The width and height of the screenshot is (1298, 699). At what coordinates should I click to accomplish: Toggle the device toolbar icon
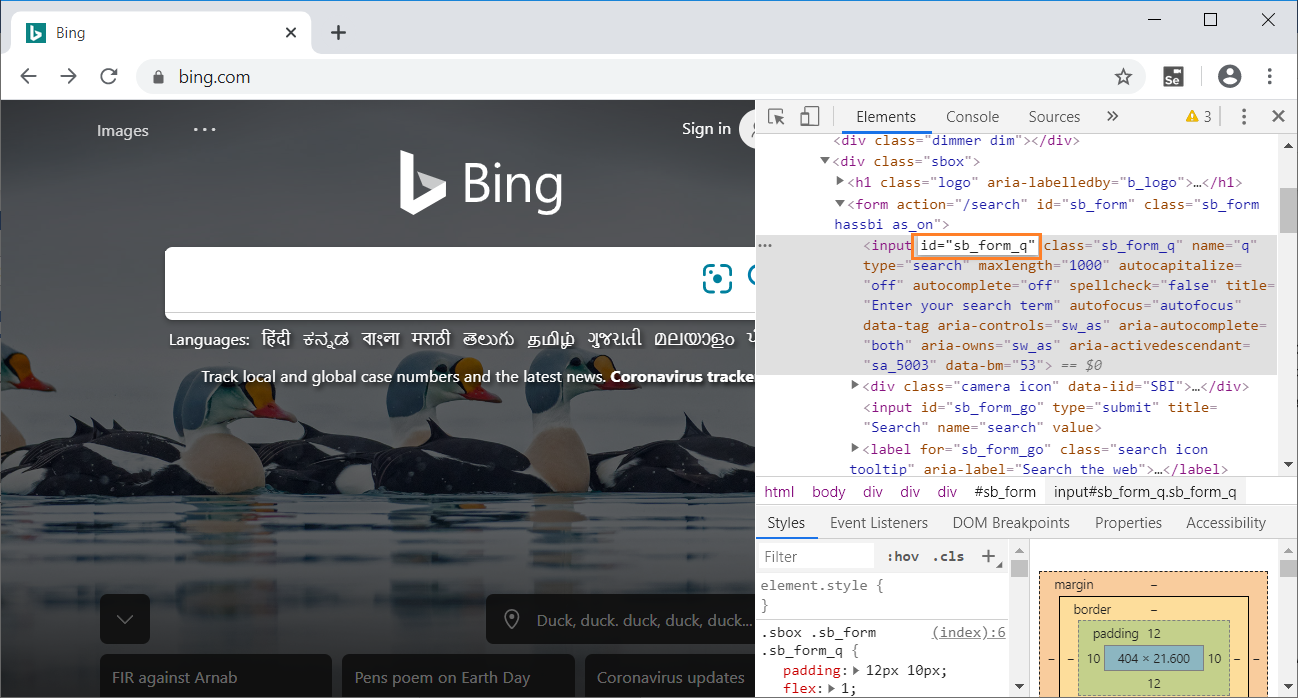click(x=810, y=117)
